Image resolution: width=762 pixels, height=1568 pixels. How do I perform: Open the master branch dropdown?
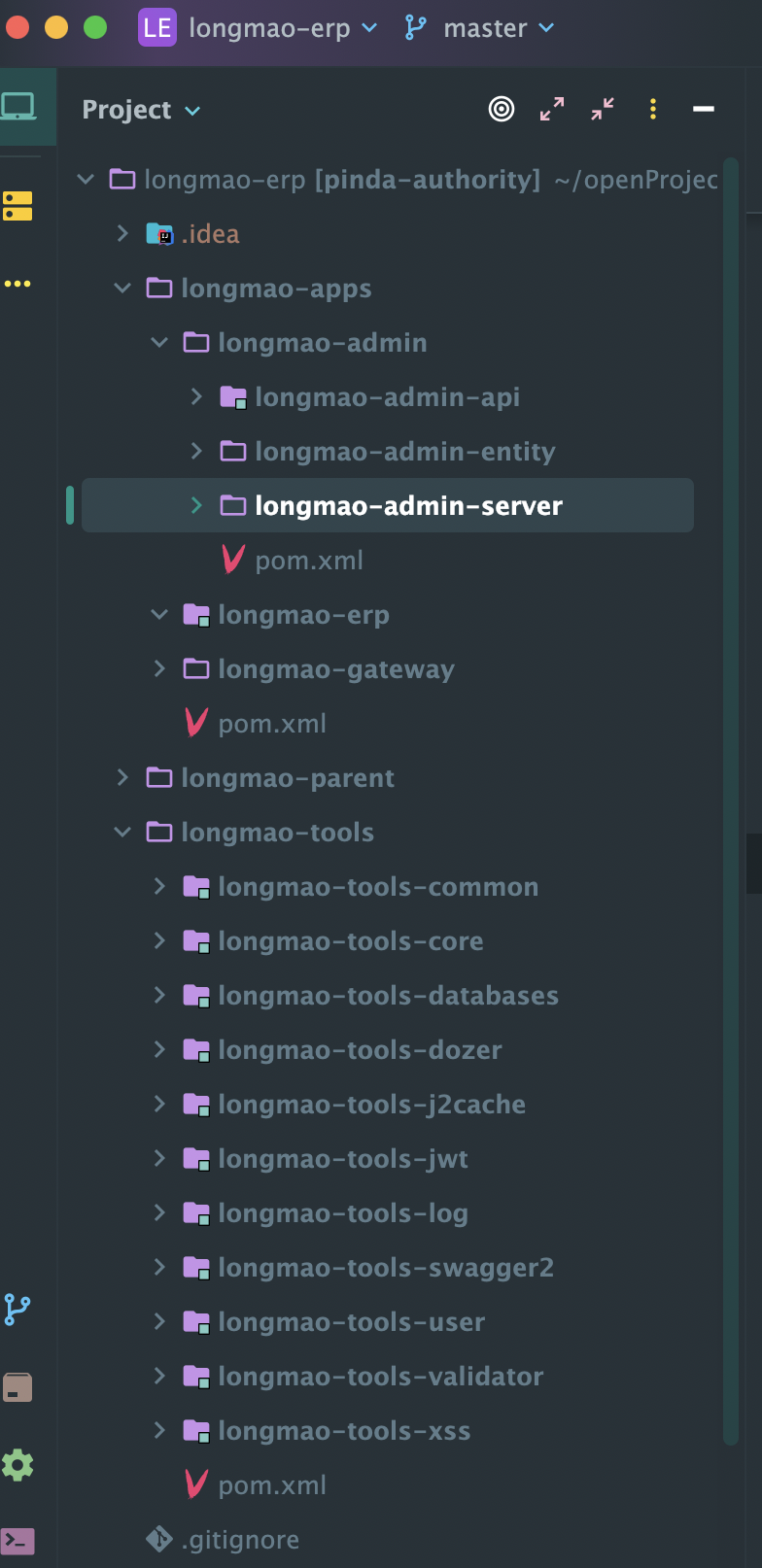tap(479, 28)
